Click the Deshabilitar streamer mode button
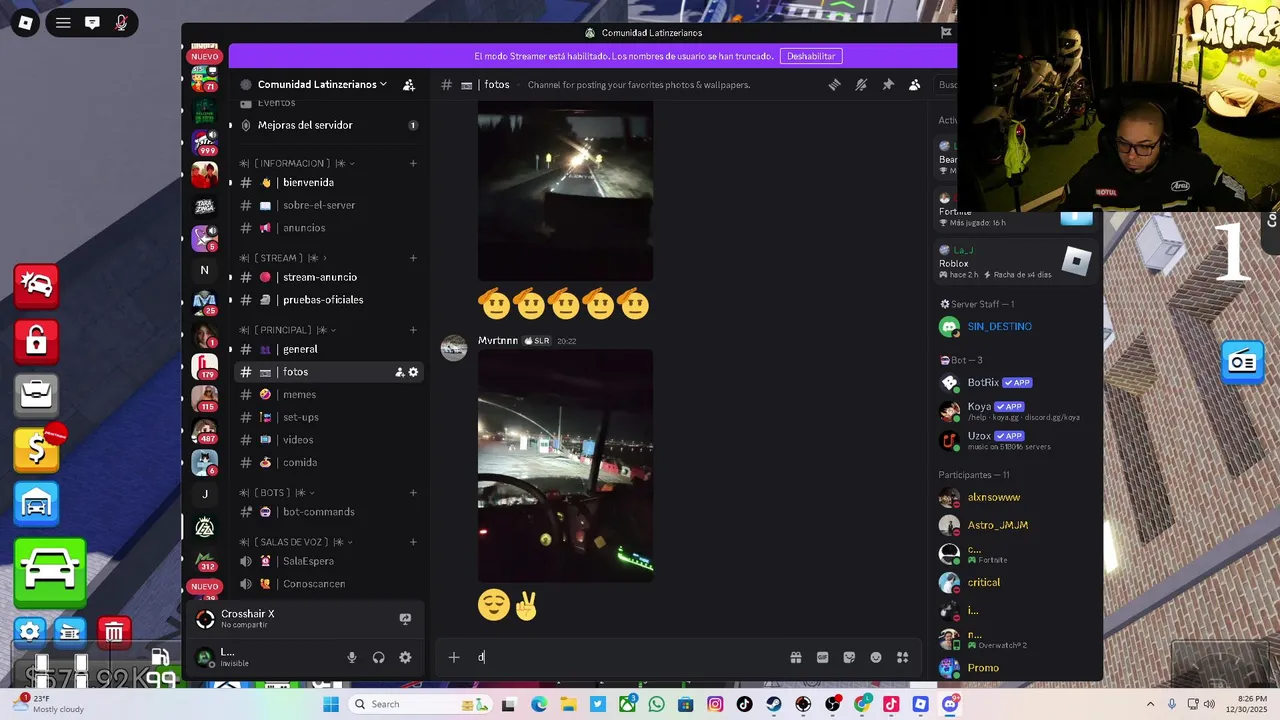This screenshot has height=720, width=1280. coord(811,56)
